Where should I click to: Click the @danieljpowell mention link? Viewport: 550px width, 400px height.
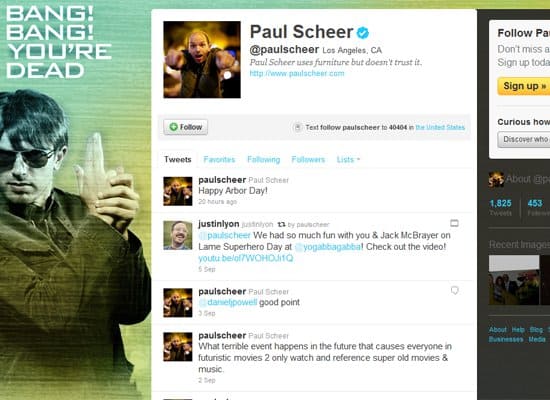228,302
